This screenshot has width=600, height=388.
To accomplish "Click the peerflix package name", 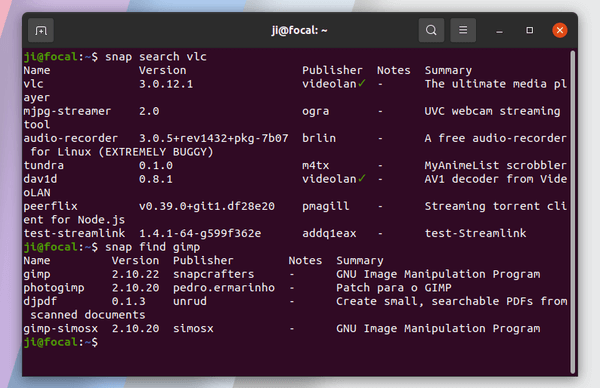I will [x=51, y=207].
